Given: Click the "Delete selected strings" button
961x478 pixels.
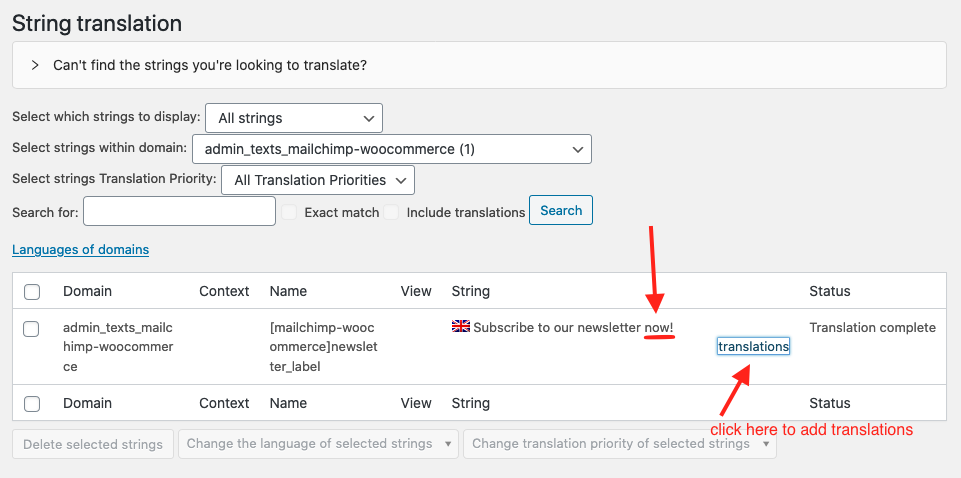Looking at the screenshot, I should click(93, 444).
